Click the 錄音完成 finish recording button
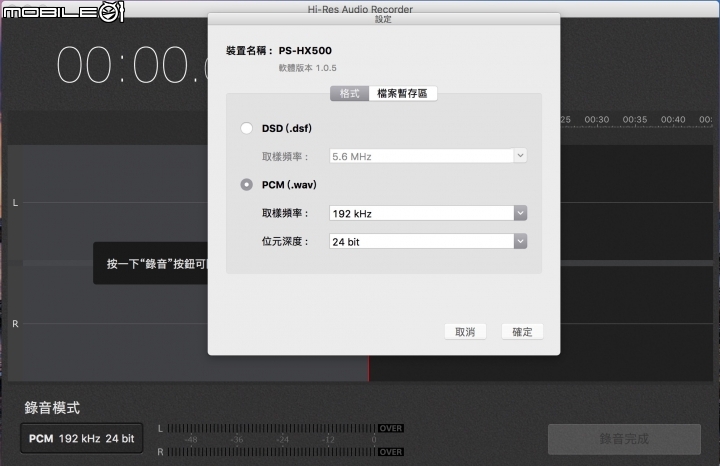This screenshot has width=720, height=466. [x=624, y=439]
